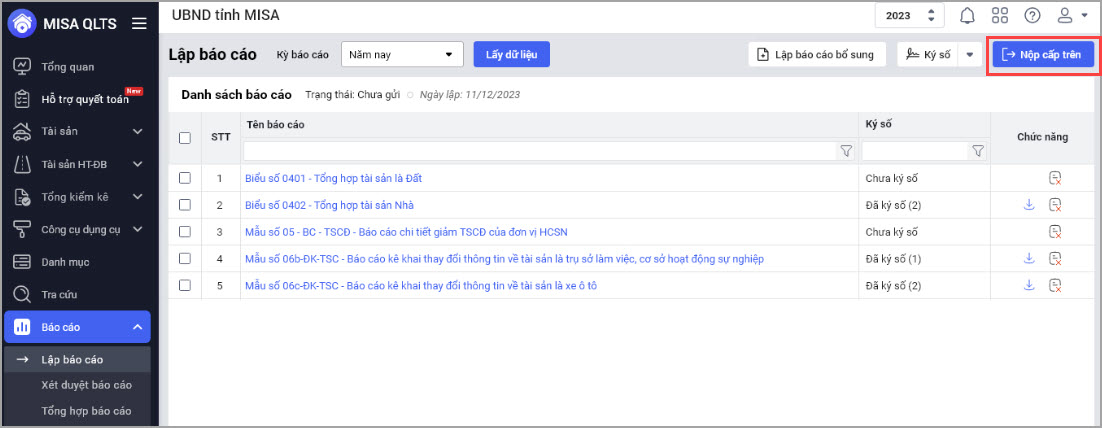Click the year 2023 stepper
Image resolution: width=1102 pixels, height=428 pixels.
coord(908,15)
